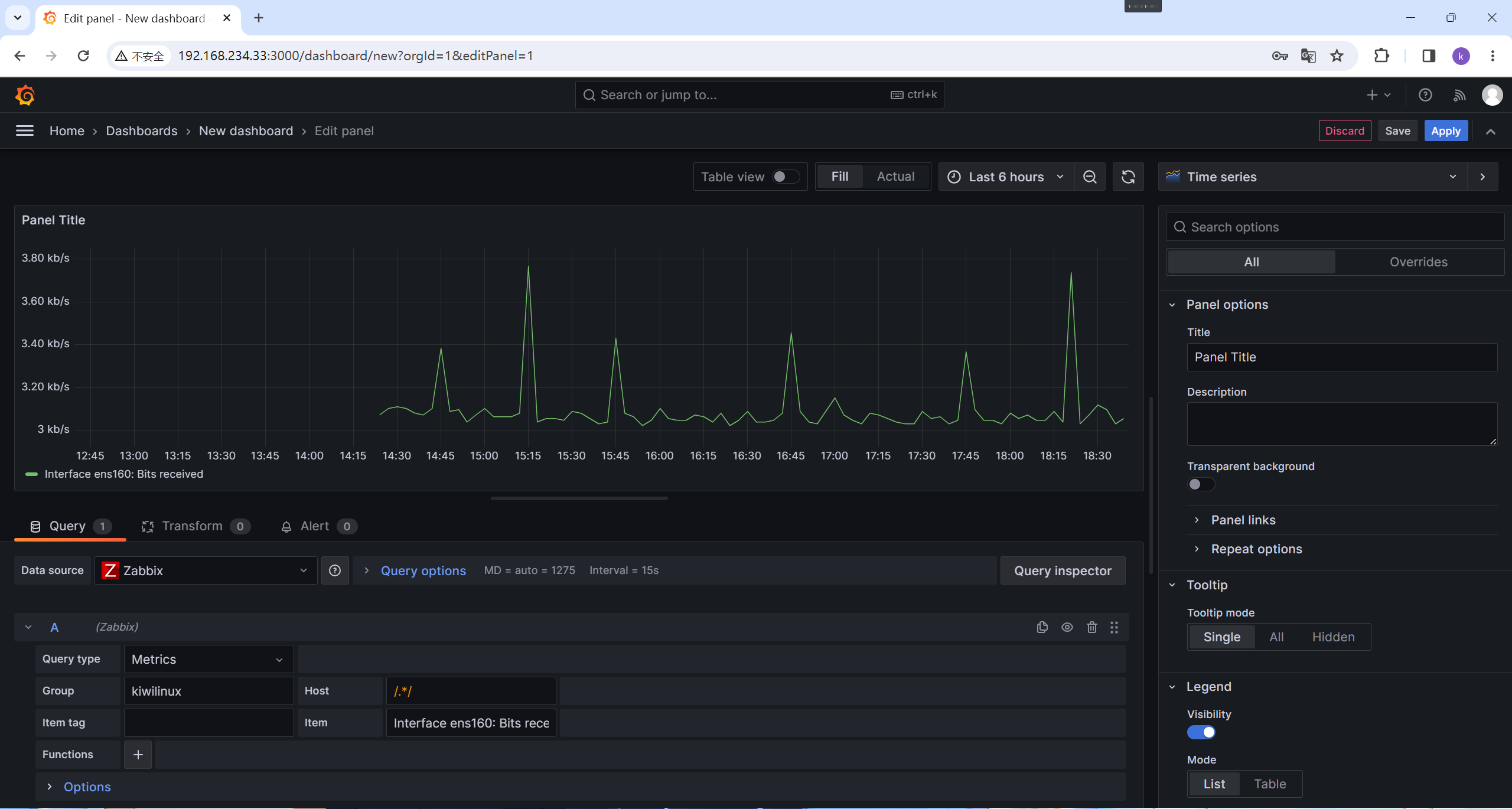Switch to the Alert tab
Viewport: 1512px width, 809px height.
[318, 526]
